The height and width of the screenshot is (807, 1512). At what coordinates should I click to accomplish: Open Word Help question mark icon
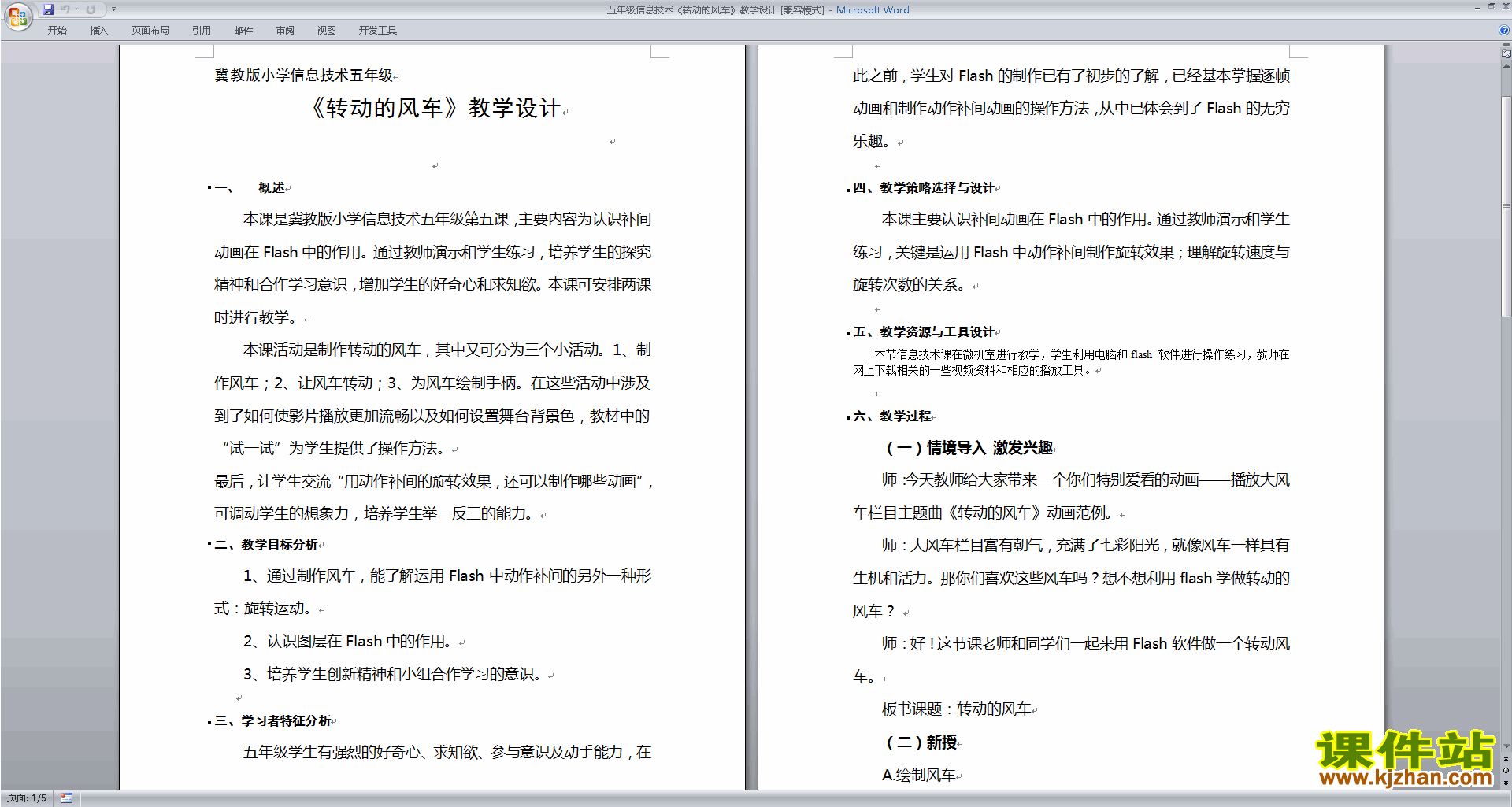coord(1504,30)
